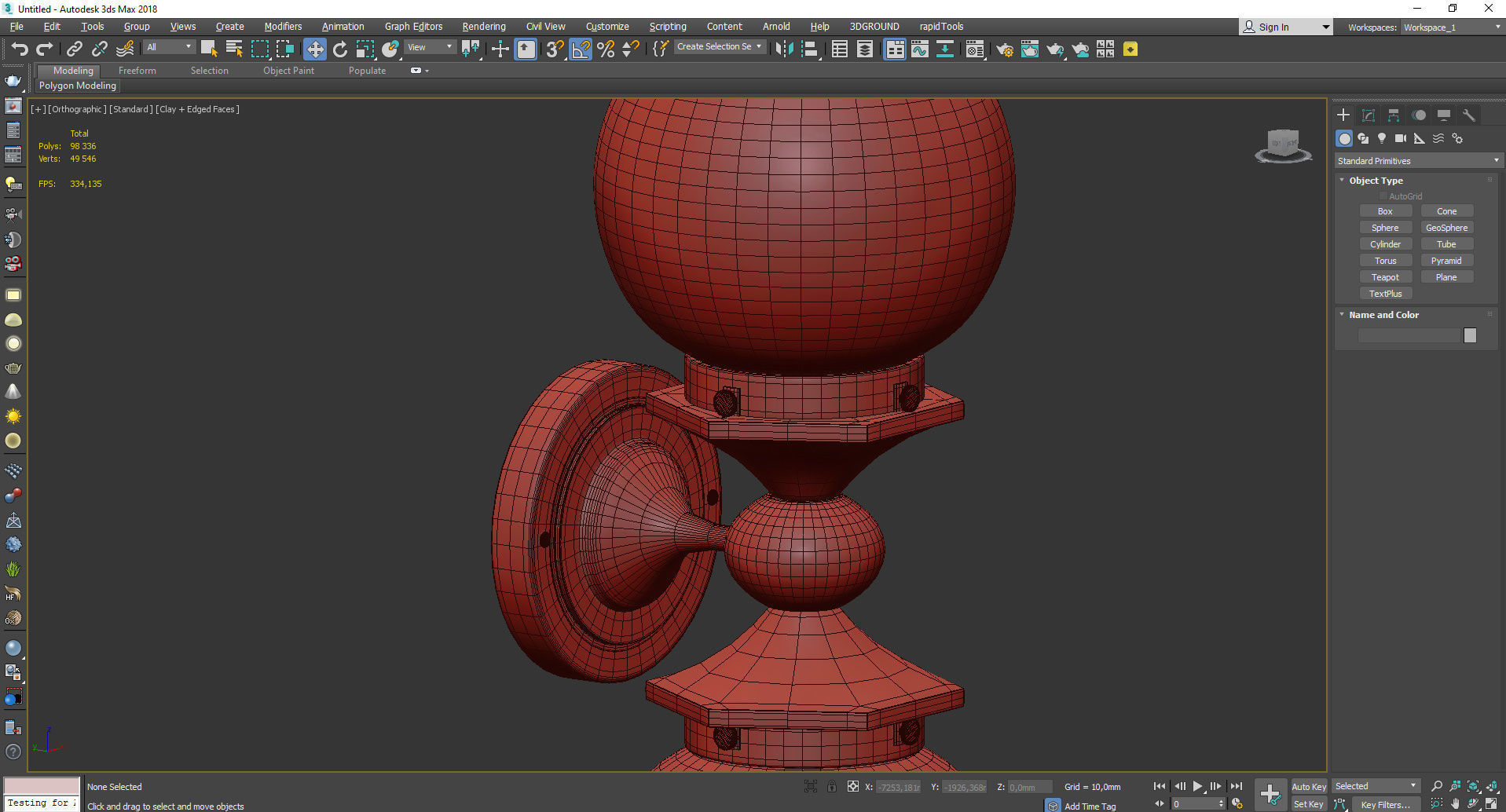Click the Sphere primitive button
1506x812 pixels.
click(1385, 228)
